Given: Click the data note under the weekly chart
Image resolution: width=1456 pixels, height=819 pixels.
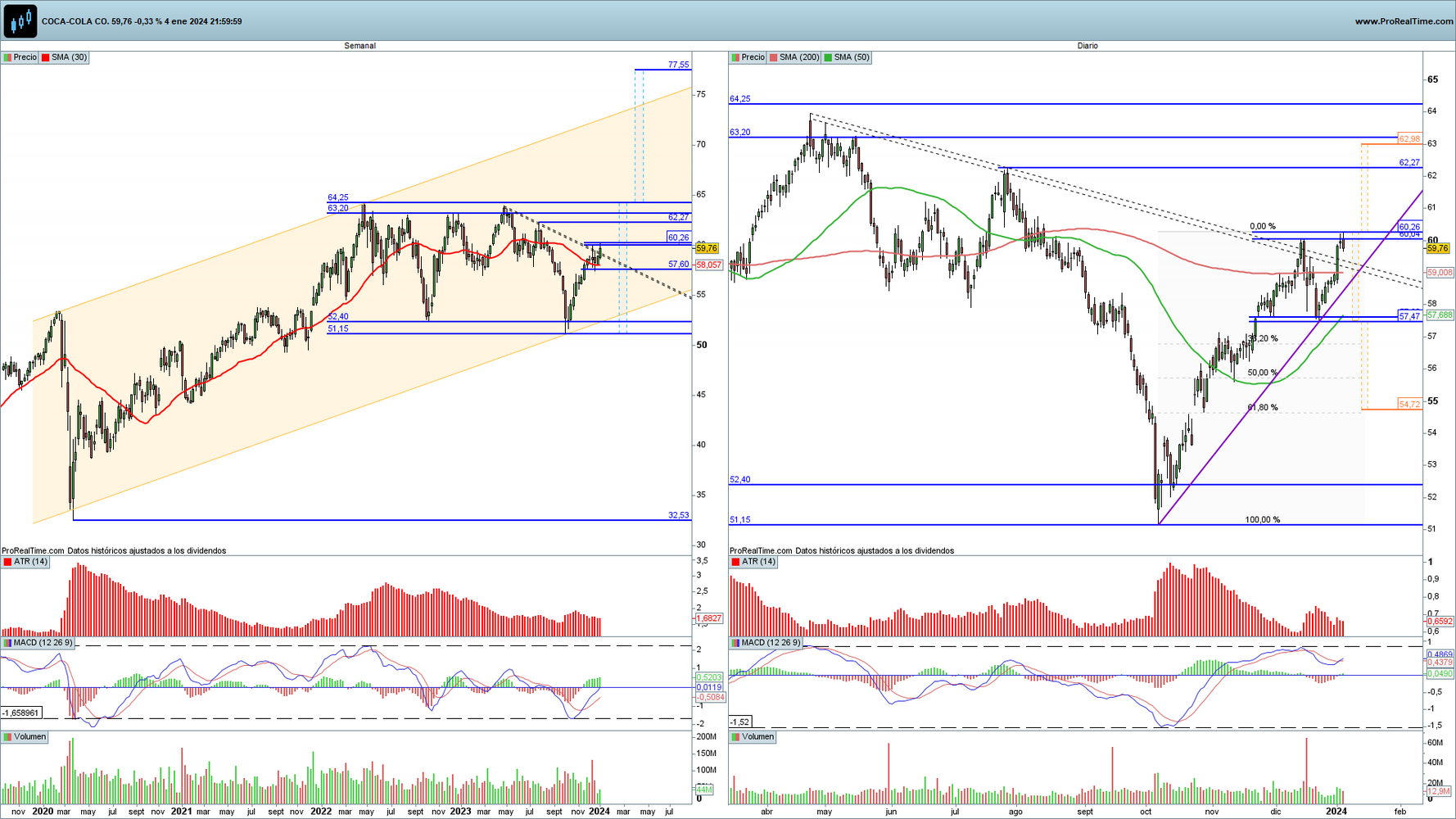Looking at the screenshot, I should pos(114,551).
